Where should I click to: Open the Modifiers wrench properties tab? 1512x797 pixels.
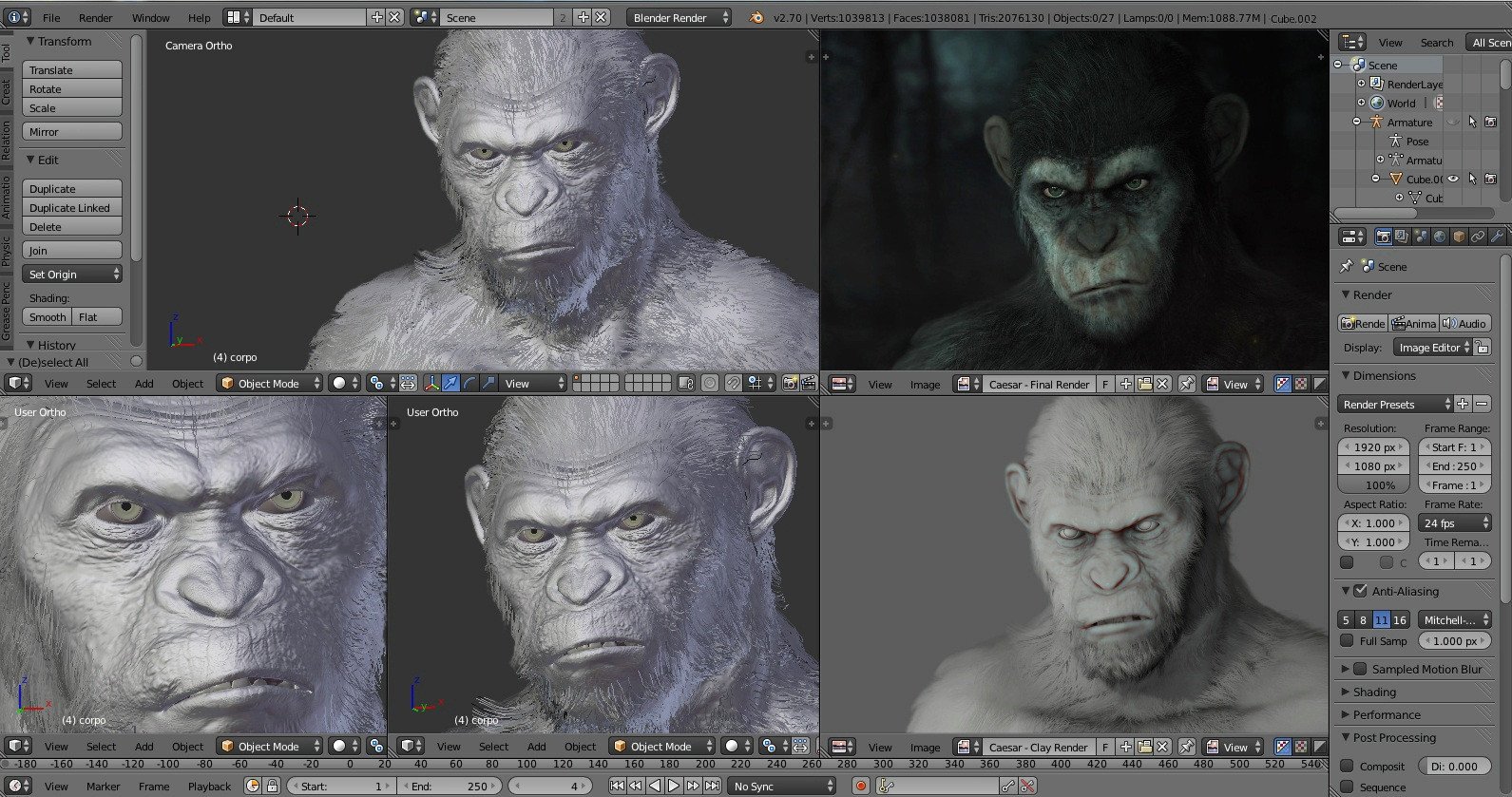tap(1497, 237)
